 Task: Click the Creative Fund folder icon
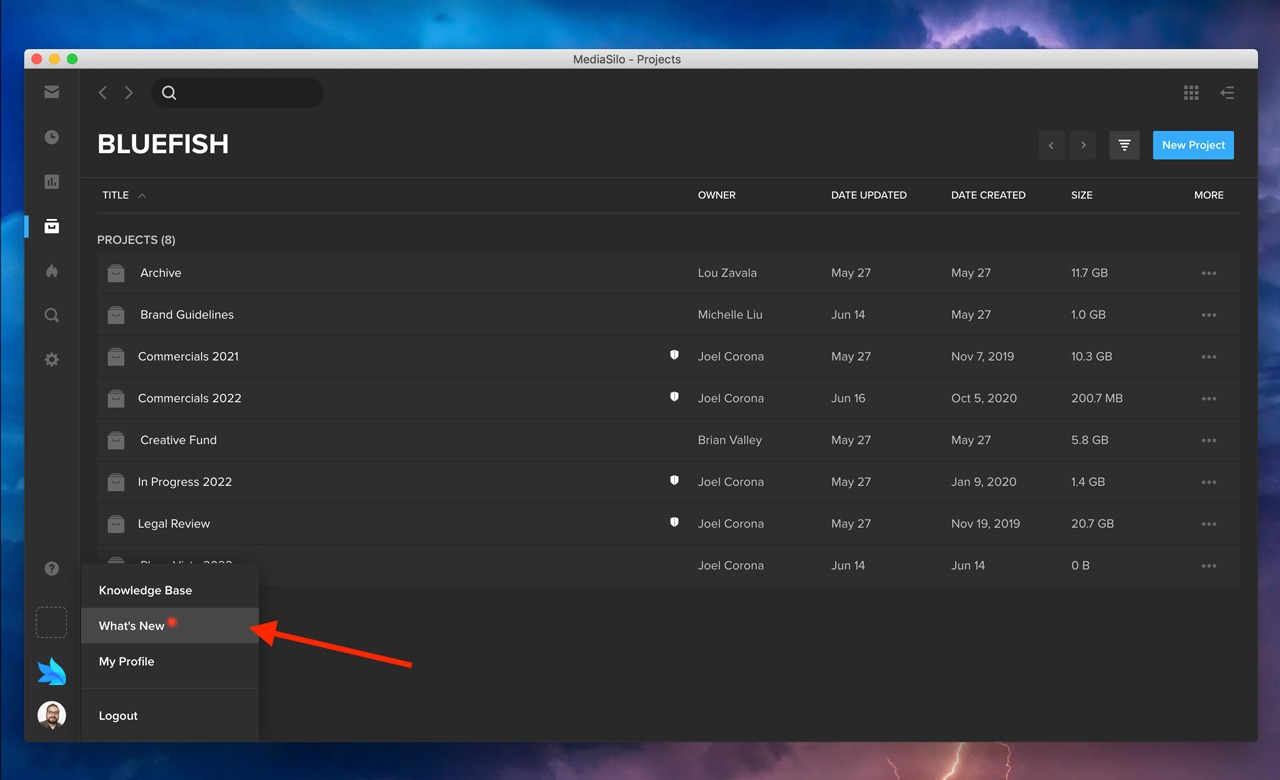pyautogui.click(x=116, y=441)
